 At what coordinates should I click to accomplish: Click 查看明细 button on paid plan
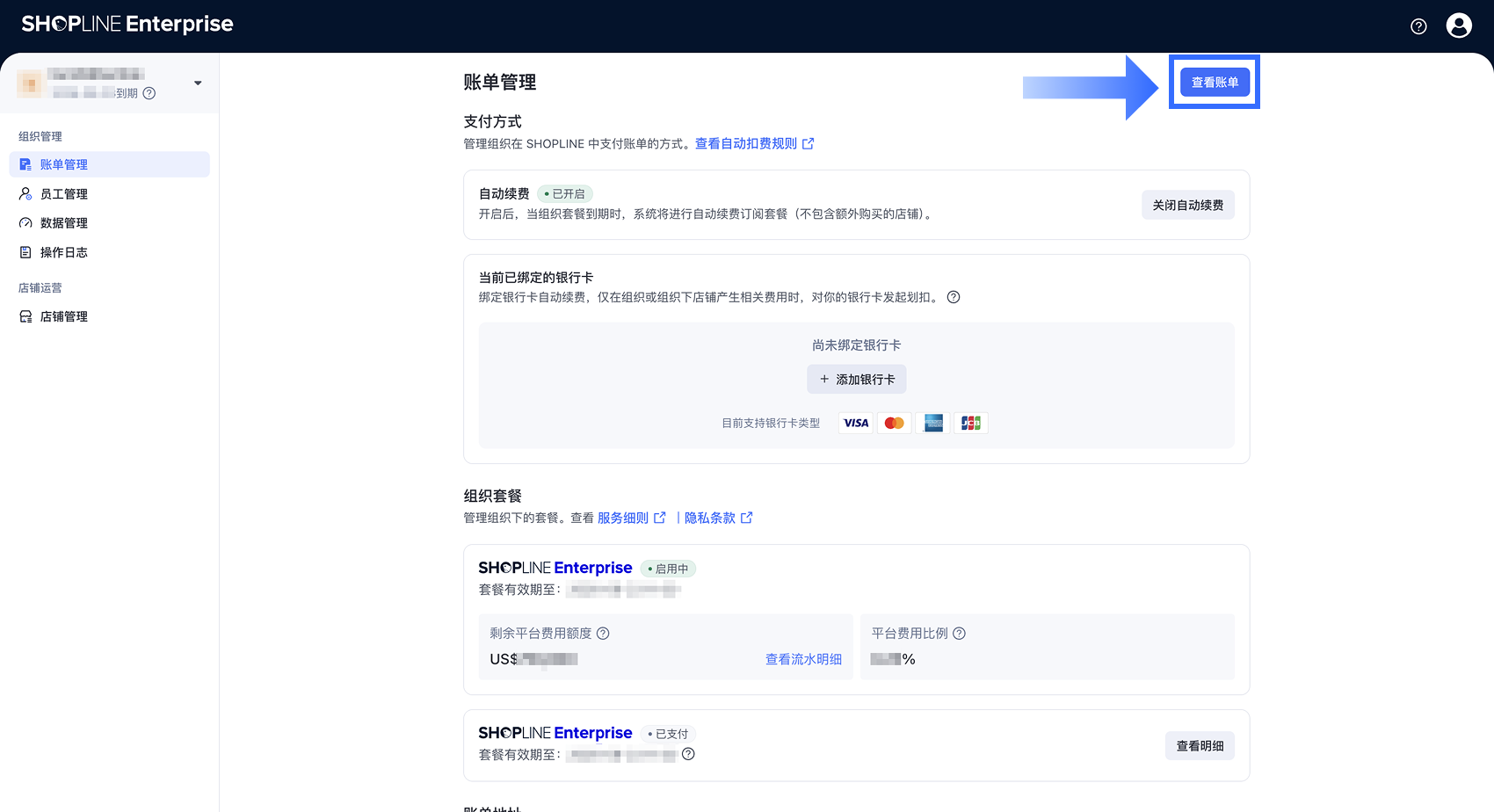(1200, 746)
